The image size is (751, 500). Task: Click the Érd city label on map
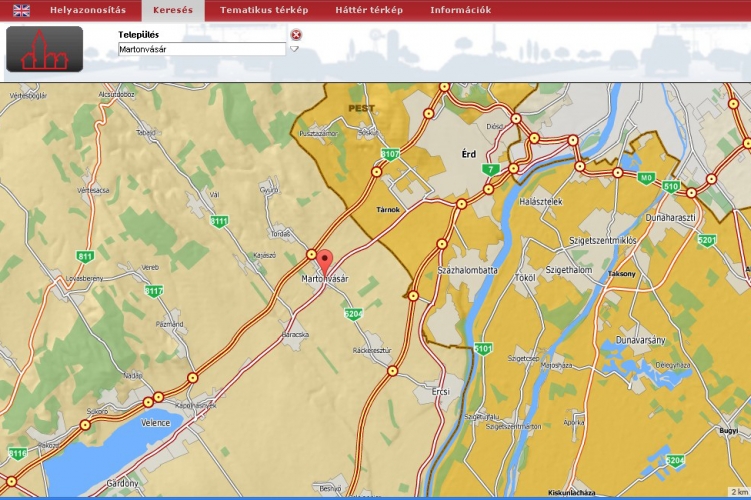[x=469, y=154]
